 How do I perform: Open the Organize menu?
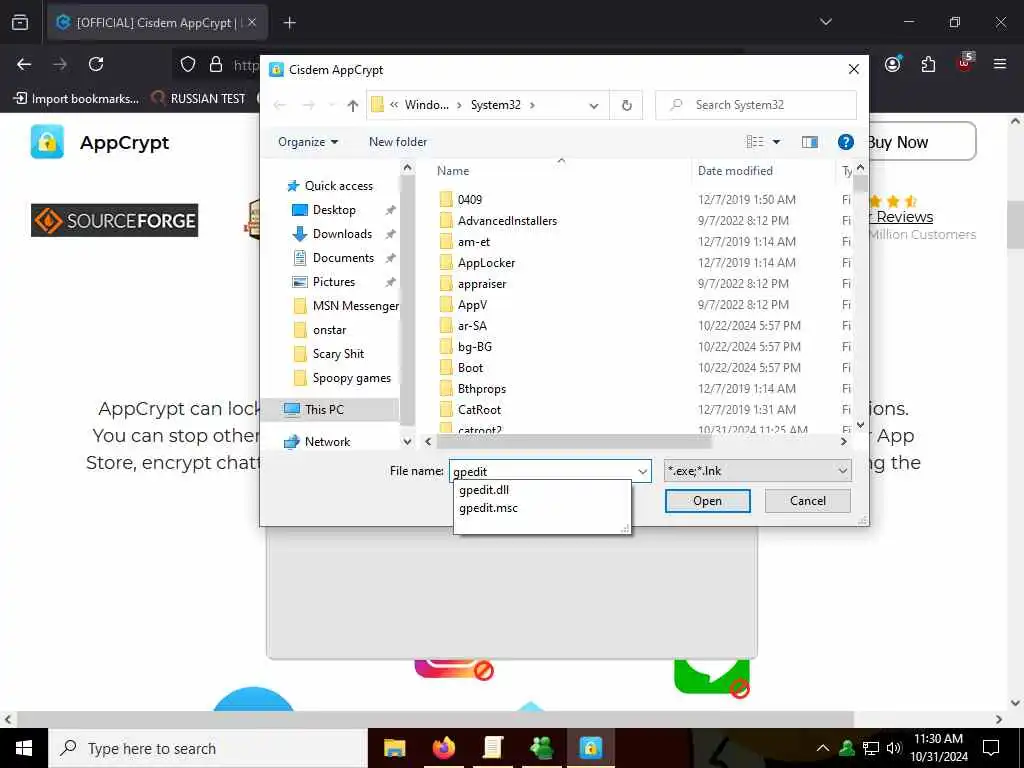click(x=308, y=142)
